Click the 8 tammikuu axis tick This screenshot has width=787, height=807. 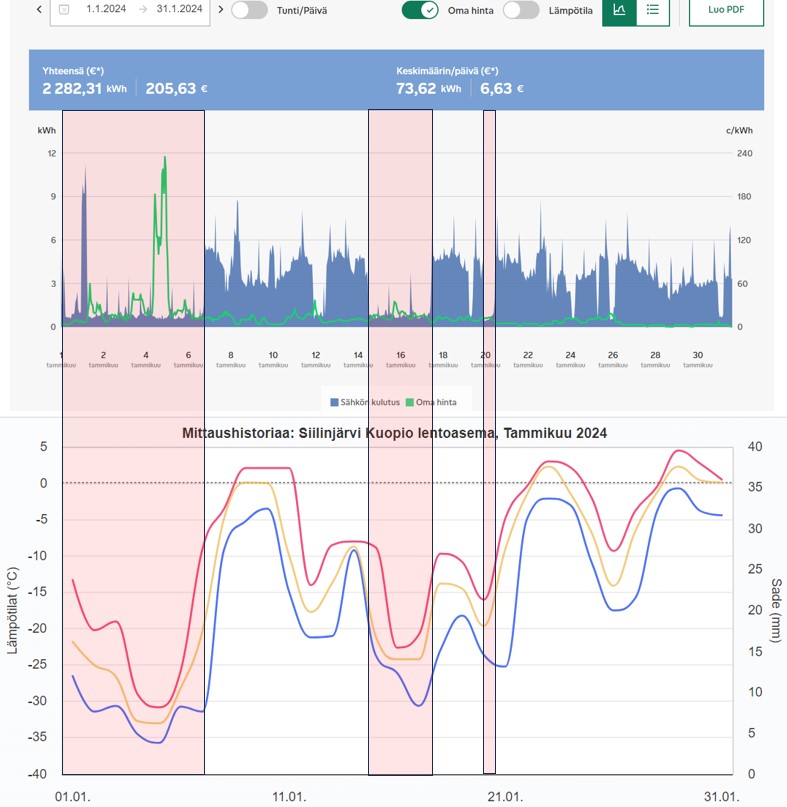tap(231, 359)
